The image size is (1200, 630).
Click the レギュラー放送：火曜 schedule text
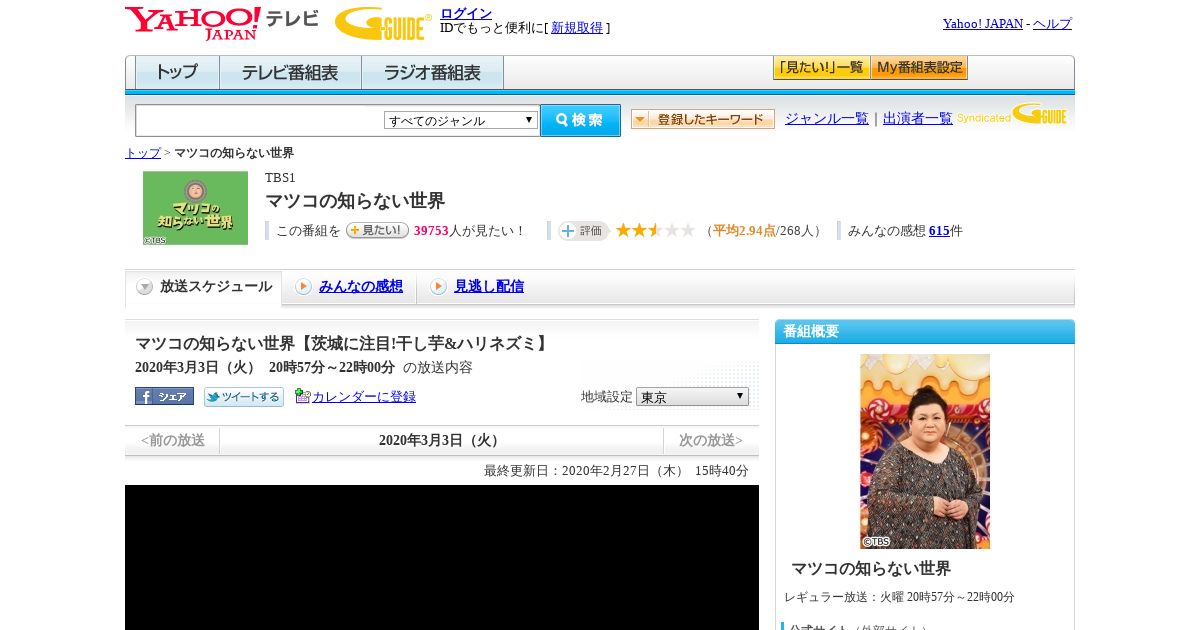(899, 597)
